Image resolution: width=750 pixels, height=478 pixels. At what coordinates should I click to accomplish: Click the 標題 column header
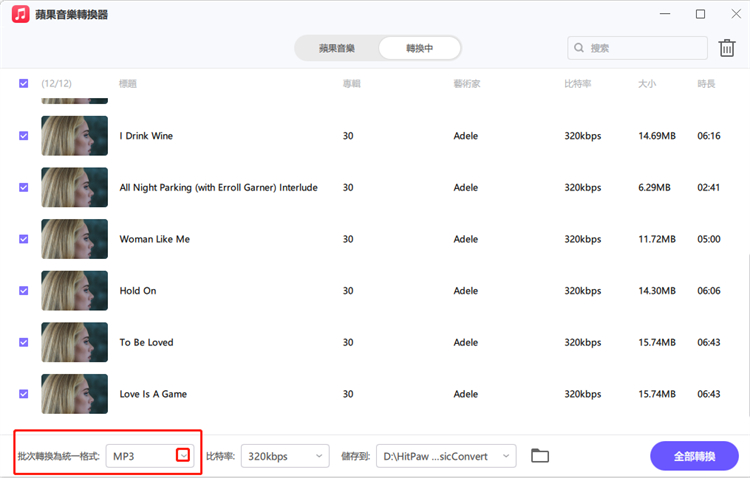click(x=128, y=84)
